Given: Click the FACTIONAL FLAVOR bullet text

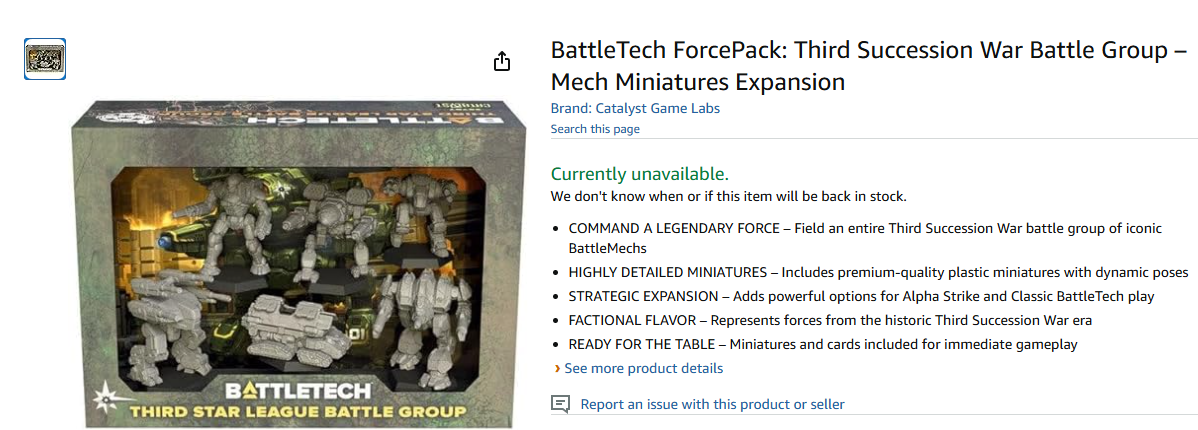Looking at the screenshot, I should [830, 320].
